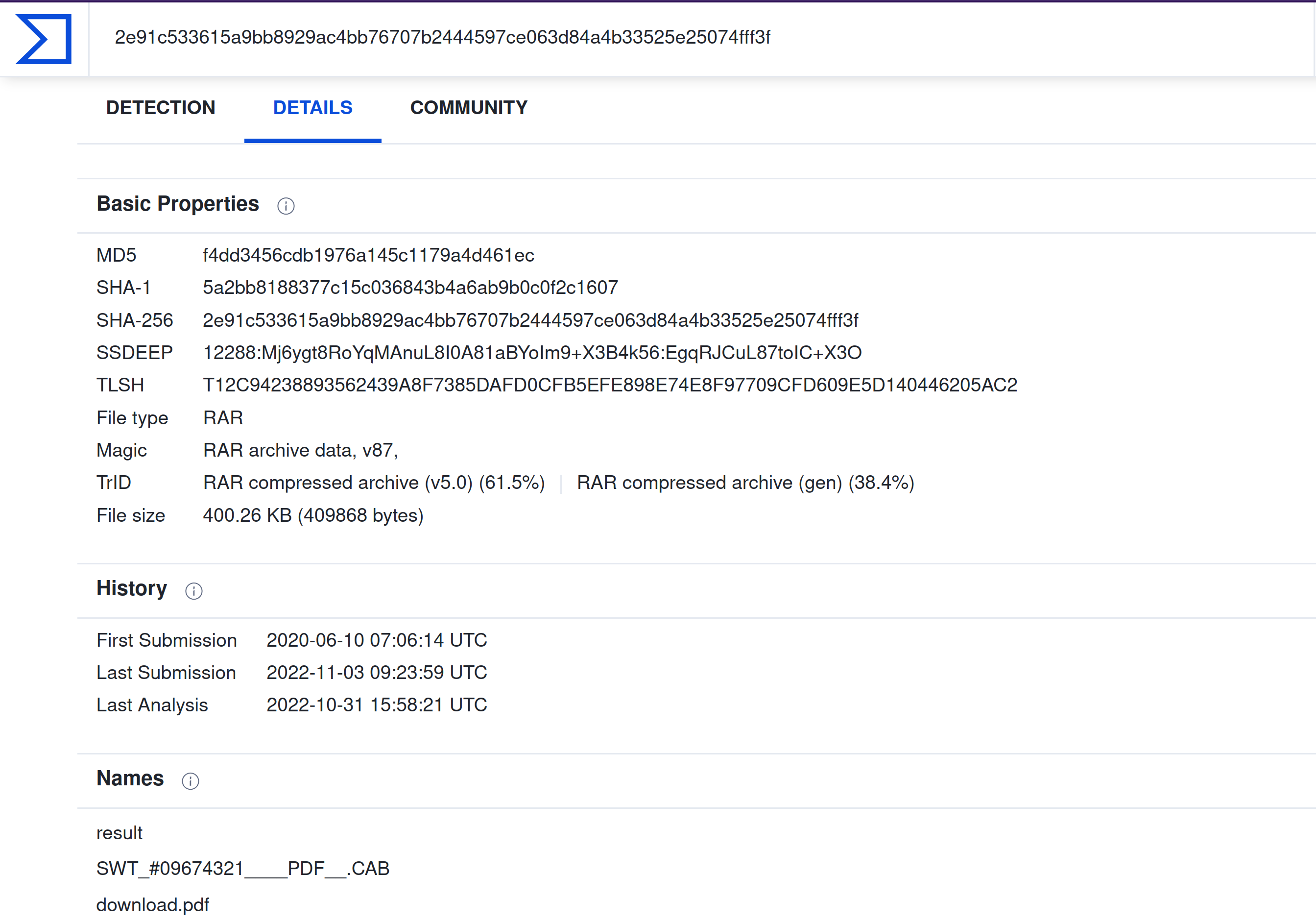Click the SSDEEP label

tap(135, 353)
